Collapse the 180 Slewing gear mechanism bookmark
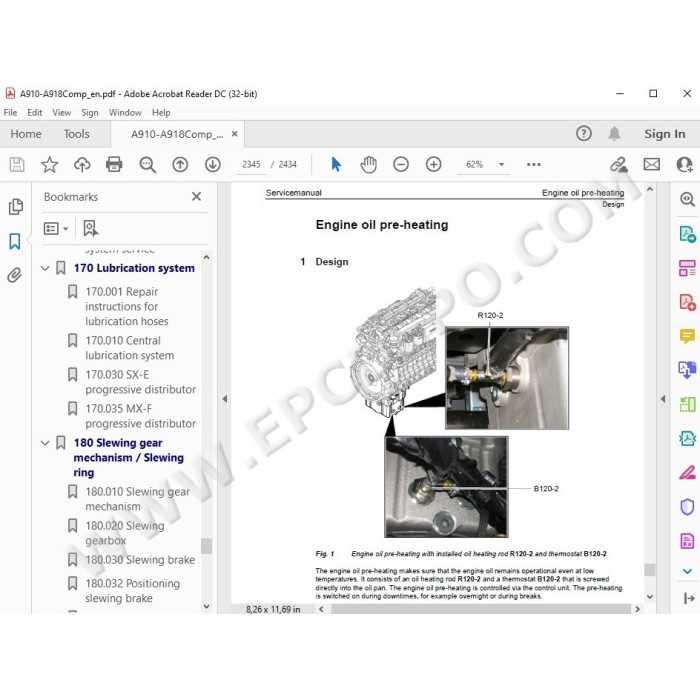This screenshot has height=700, width=700. coord(45,443)
